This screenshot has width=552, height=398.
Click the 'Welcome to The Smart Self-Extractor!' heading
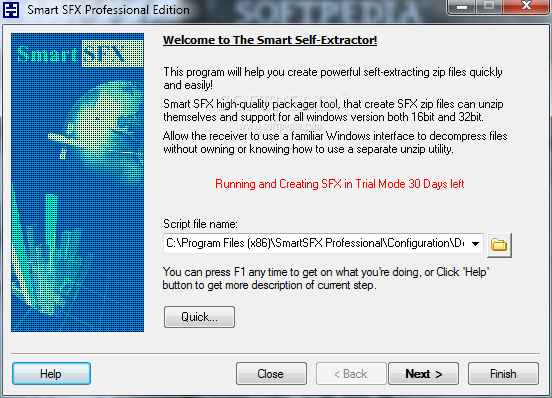tap(270, 40)
